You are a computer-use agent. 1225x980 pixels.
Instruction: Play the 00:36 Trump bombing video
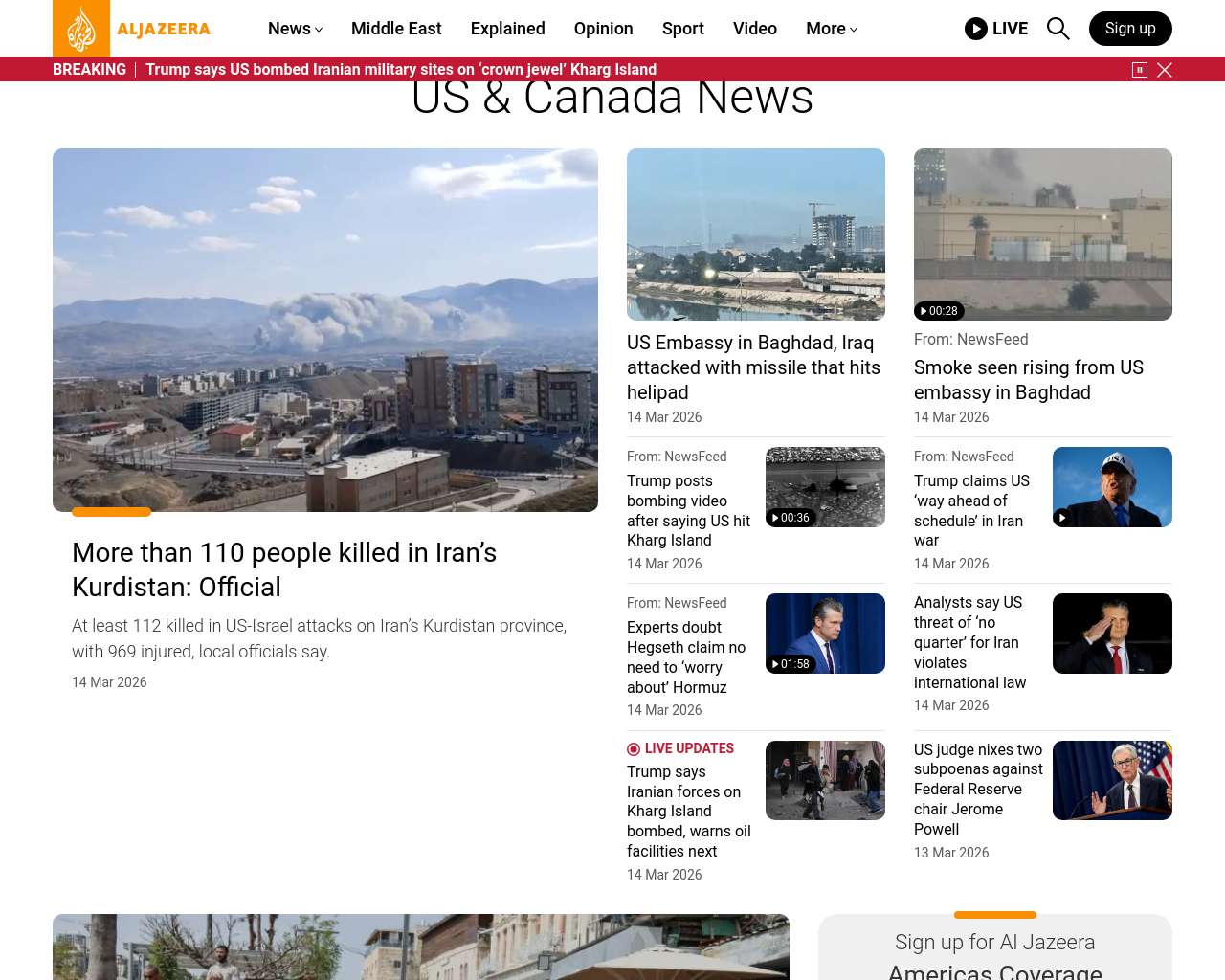tap(825, 487)
